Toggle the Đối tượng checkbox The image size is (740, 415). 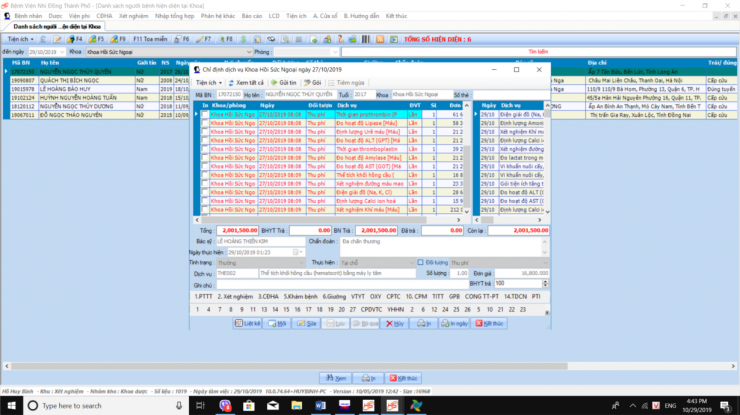pos(420,263)
